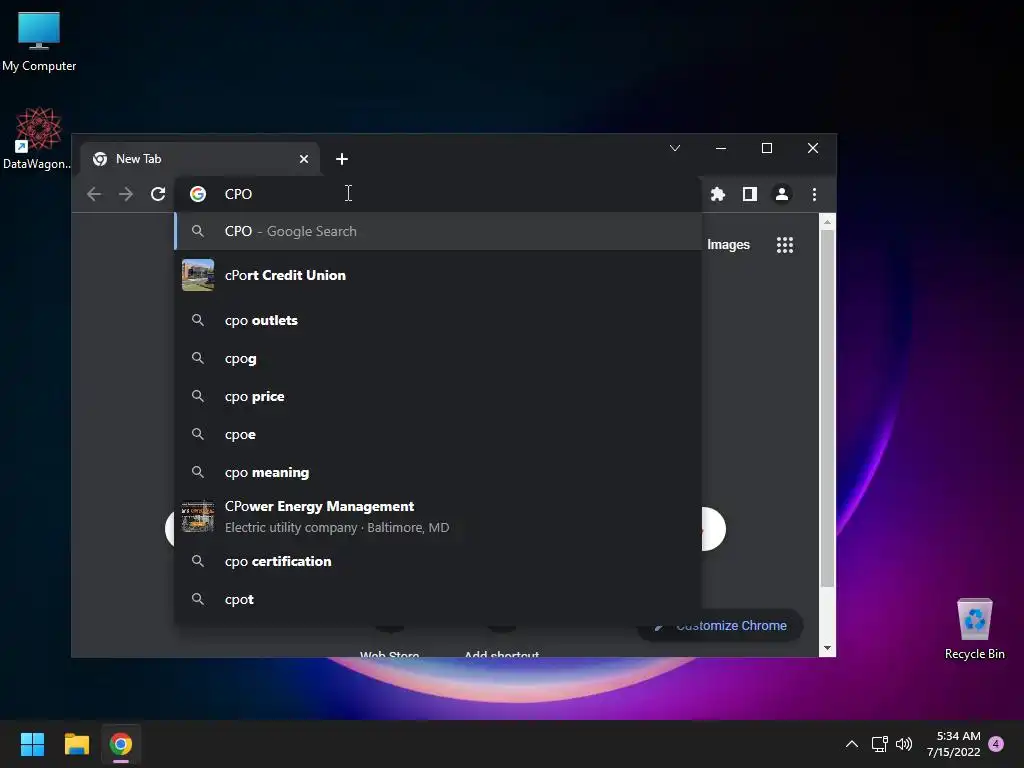Toggle the side panel icon
1024x768 pixels.
point(750,194)
